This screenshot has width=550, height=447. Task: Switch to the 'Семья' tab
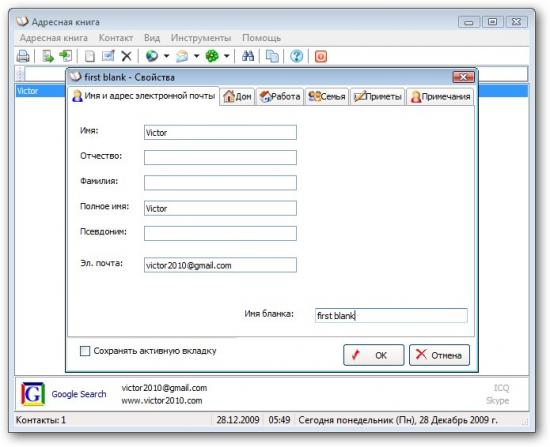[x=327, y=96]
